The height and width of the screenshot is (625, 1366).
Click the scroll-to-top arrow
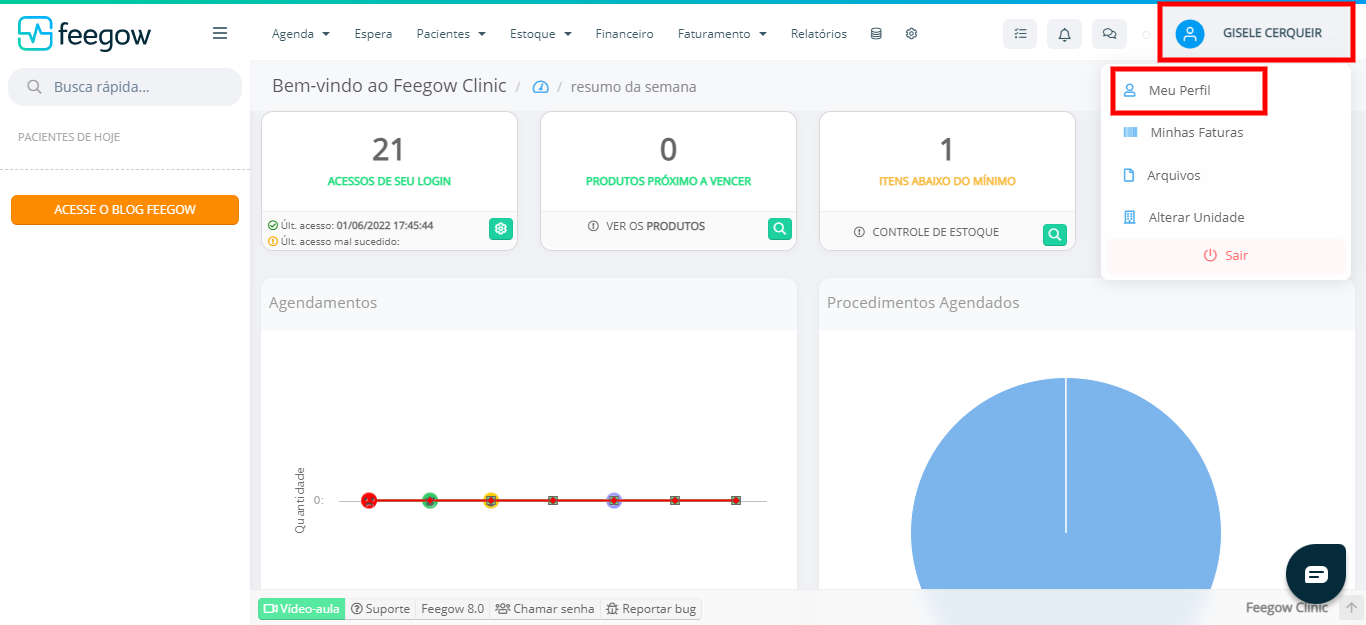1351,608
